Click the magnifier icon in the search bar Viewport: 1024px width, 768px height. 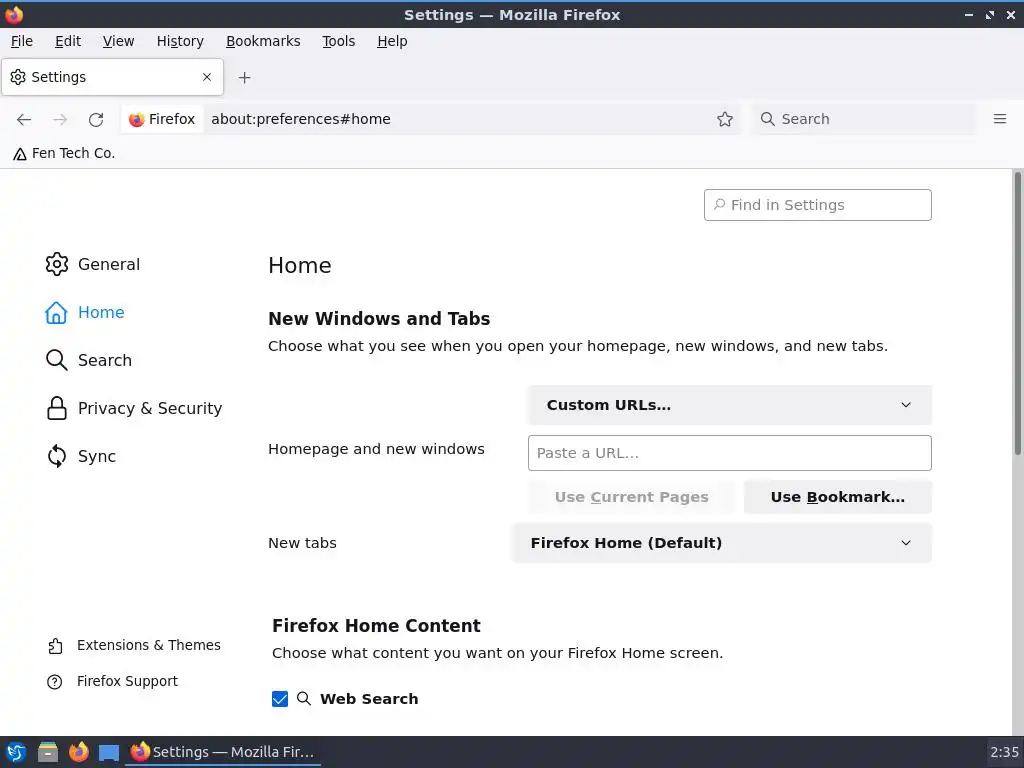pos(767,119)
